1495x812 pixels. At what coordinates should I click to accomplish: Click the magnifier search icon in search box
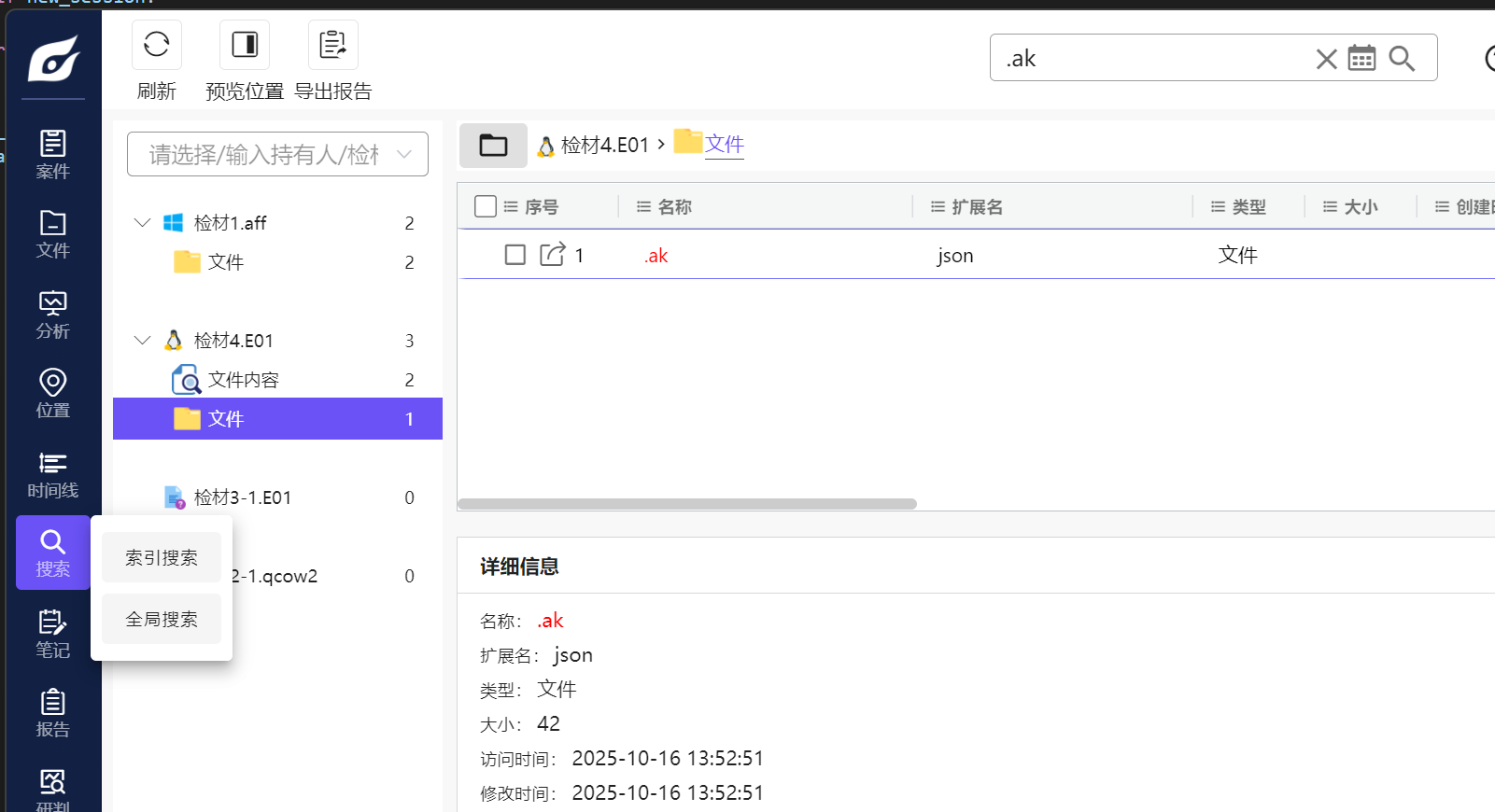point(1402,59)
